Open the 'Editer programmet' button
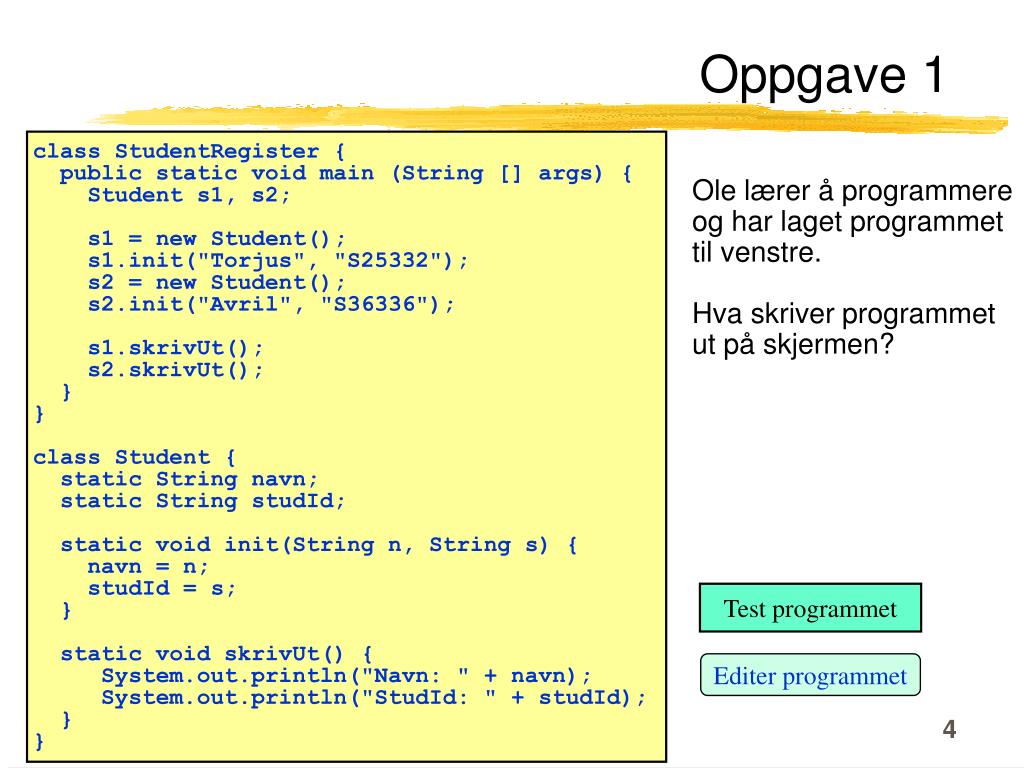Image resolution: width=1024 pixels, height=768 pixels. 810,675
